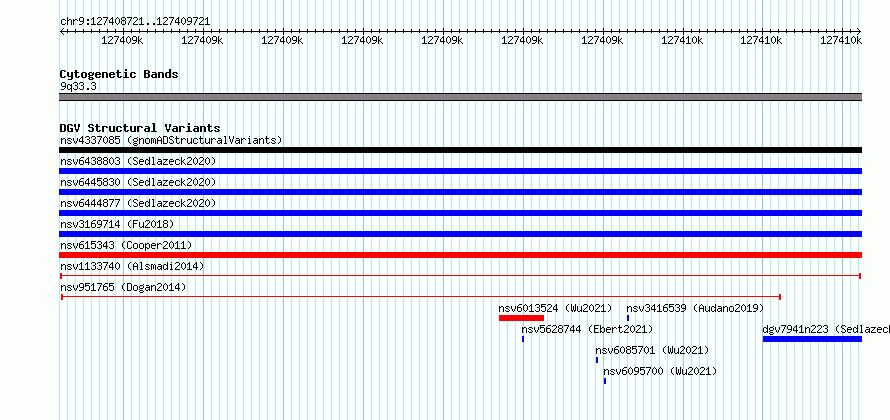Open nsv4337085 (gnomADStructuralVariants) label
Viewport: 890px width, 420px height.
pyautogui.click(x=171, y=140)
